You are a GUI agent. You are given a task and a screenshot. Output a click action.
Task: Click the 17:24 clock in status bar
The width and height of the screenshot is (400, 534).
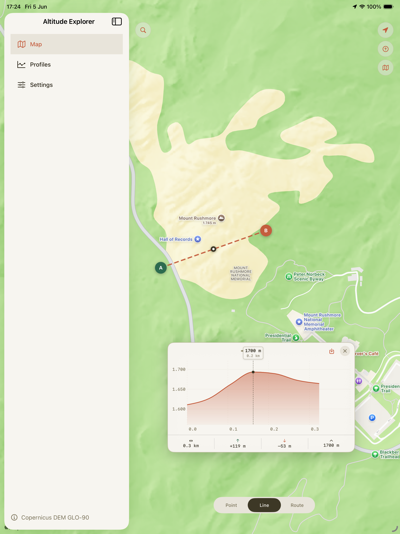[x=14, y=6]
